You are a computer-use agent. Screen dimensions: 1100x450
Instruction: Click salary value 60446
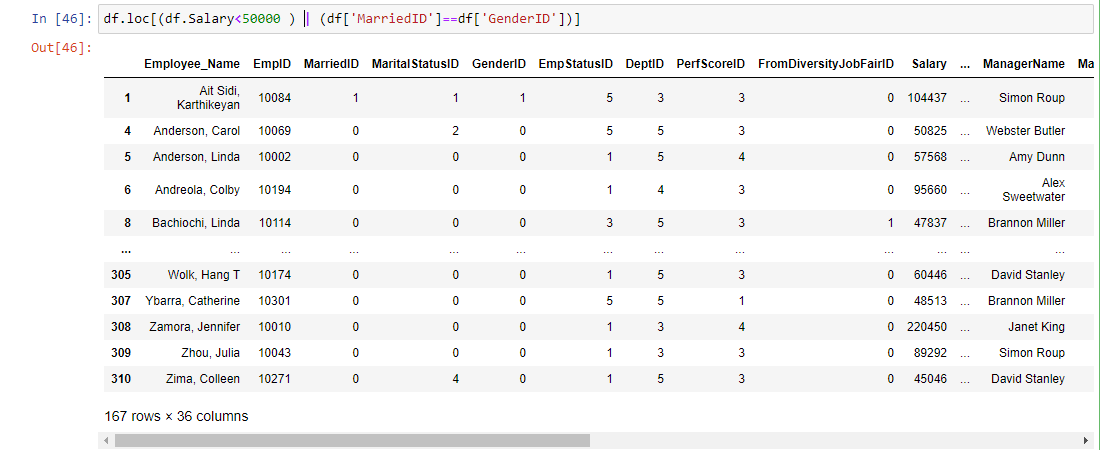[930, 274]
